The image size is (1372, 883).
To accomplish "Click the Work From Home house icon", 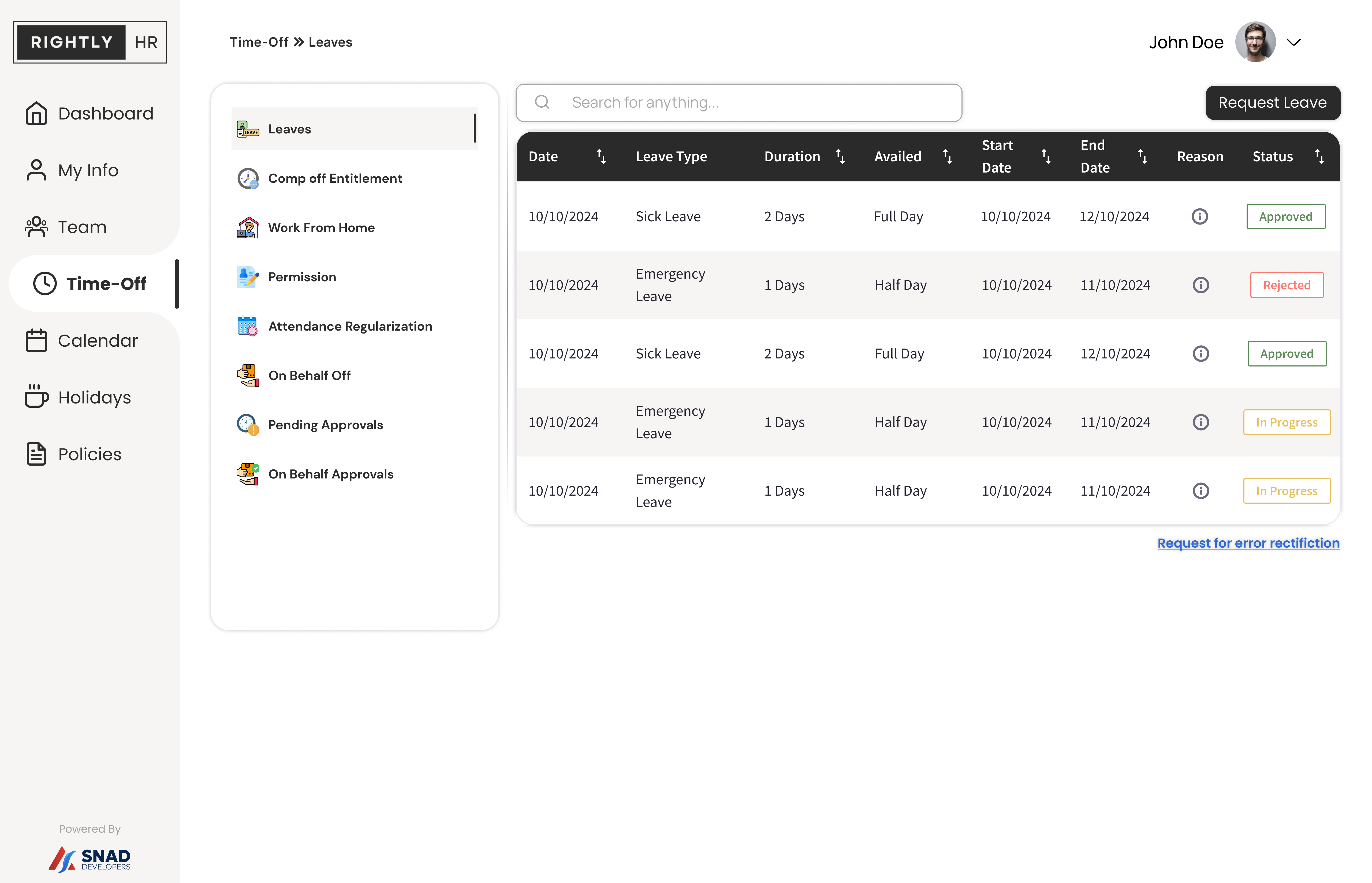I will click(x=248, y=228).
